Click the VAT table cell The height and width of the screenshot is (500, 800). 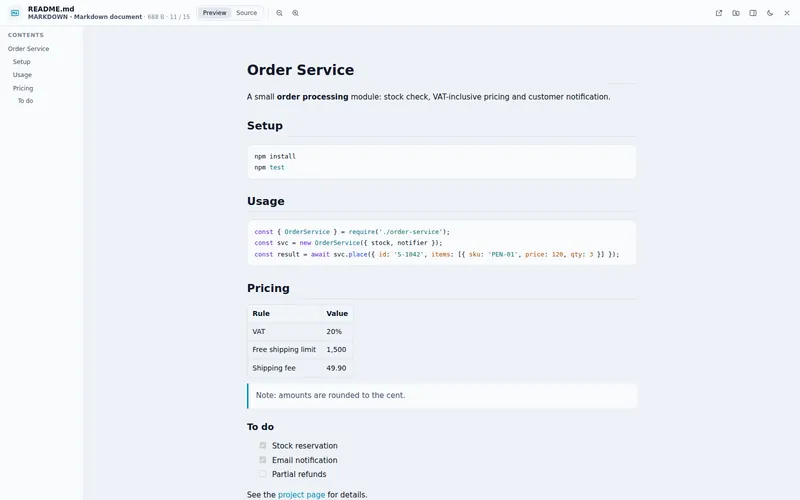pyautogui.click(x=285, y=332)
